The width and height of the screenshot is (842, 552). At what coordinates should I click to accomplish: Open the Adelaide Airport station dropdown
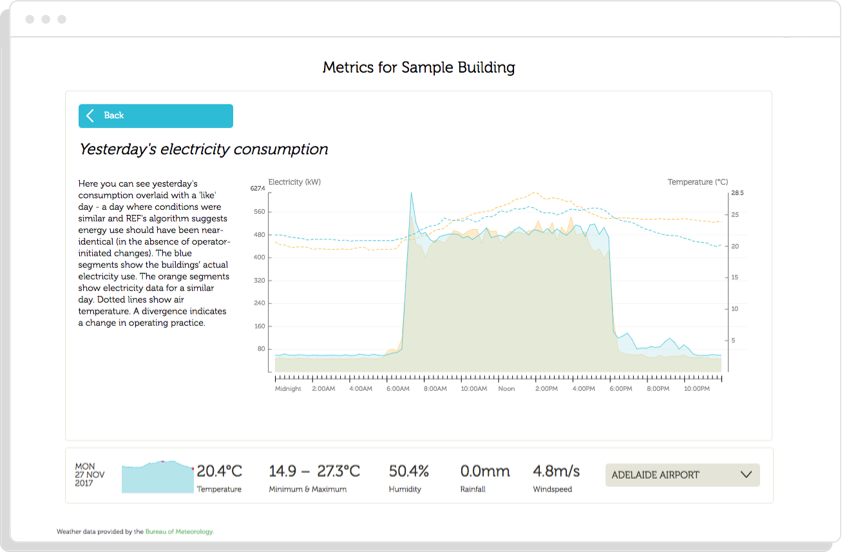pos(682,475)
